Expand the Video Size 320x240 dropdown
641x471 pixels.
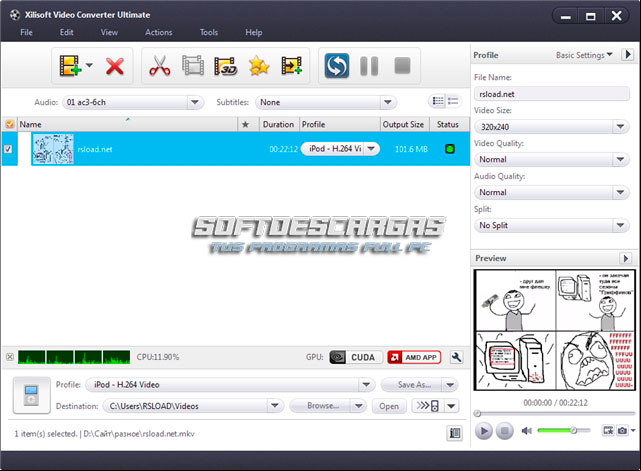click(x=620, y=127)
